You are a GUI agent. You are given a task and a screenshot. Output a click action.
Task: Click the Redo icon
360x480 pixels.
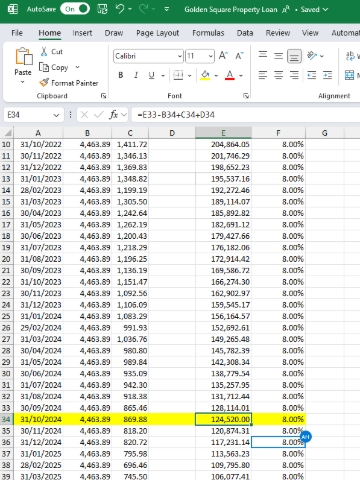click(143, 9)
